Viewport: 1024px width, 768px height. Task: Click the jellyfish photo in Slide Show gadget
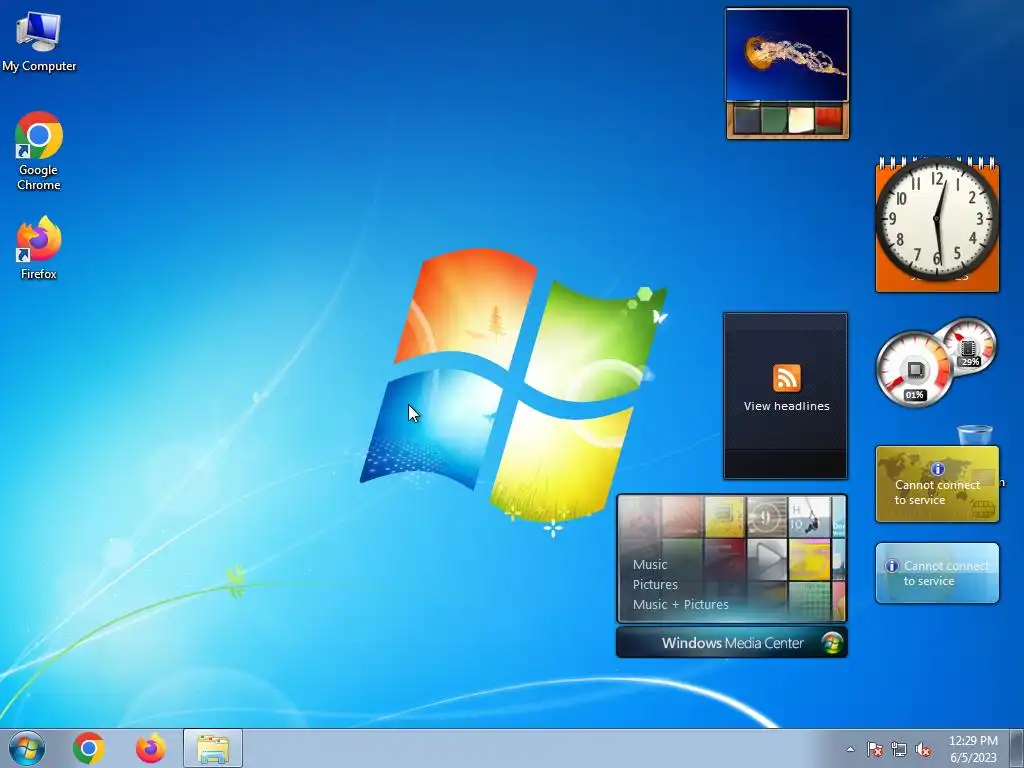click(787, 56)
